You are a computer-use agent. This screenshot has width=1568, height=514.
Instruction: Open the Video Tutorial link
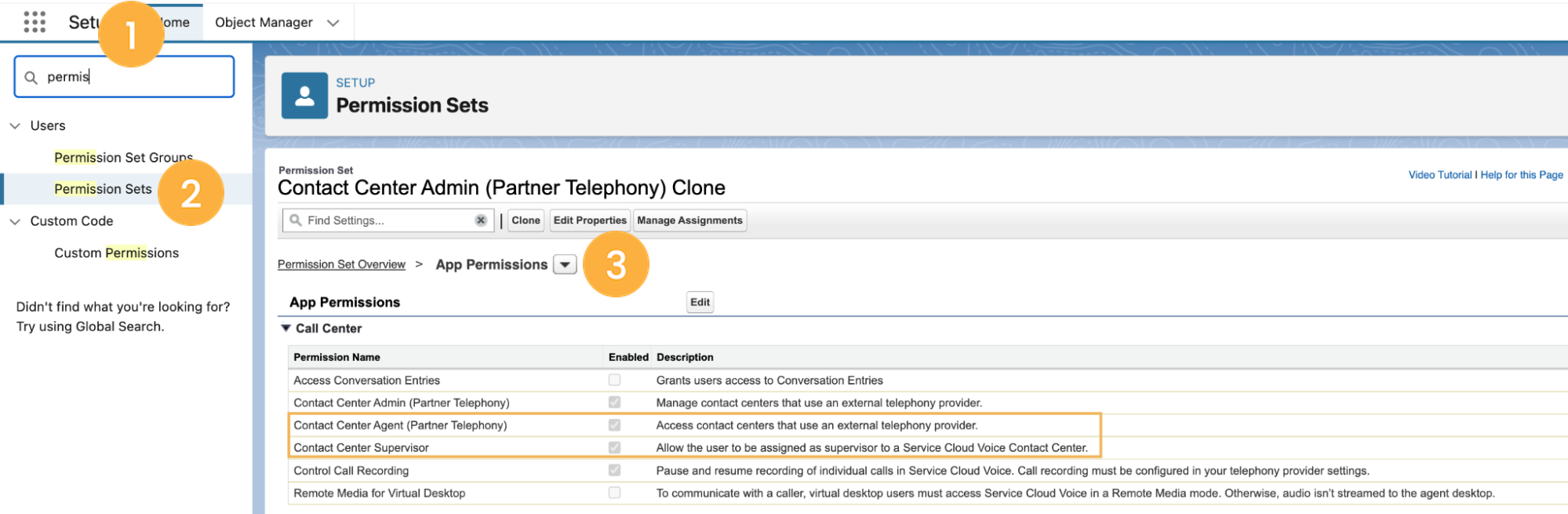1440,175
